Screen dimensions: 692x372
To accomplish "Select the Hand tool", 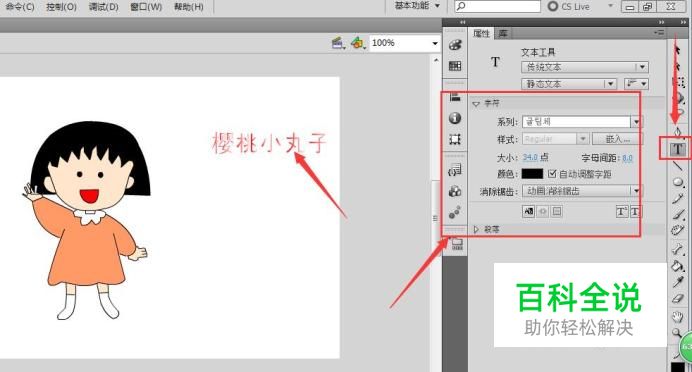I will point(678,316).
